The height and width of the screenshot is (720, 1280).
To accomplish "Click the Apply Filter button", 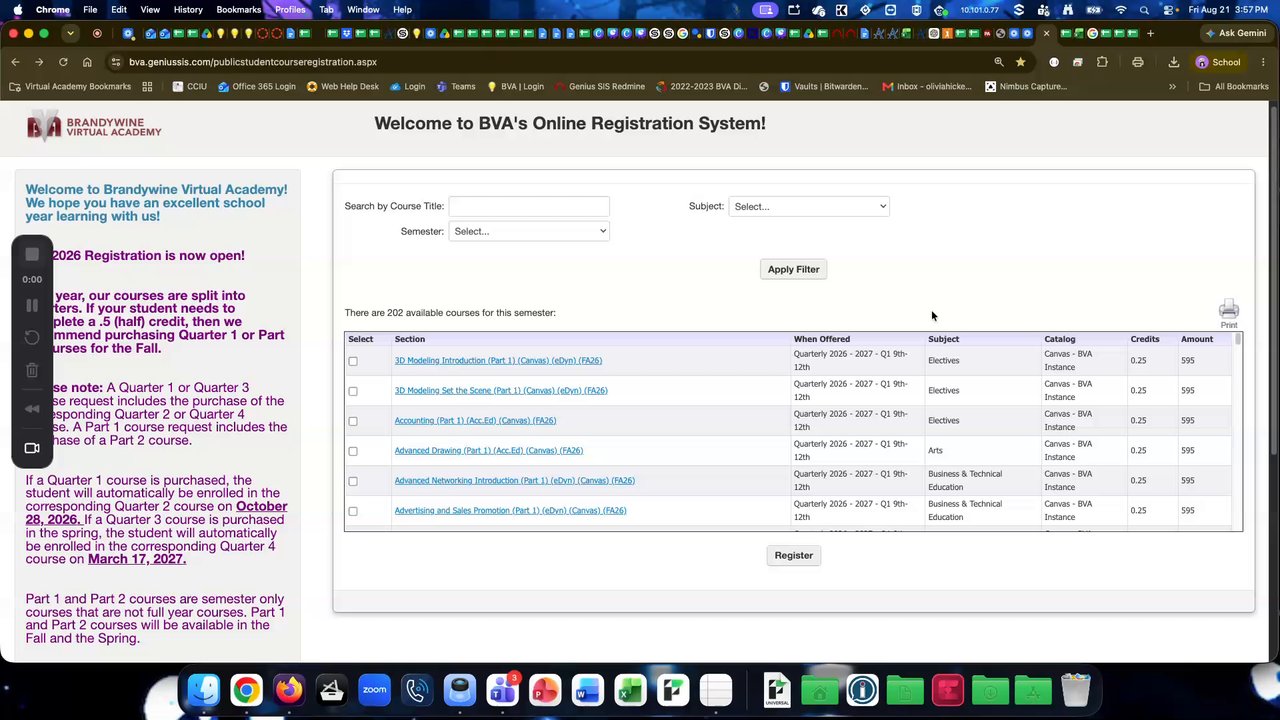I will tap(793, 269).
